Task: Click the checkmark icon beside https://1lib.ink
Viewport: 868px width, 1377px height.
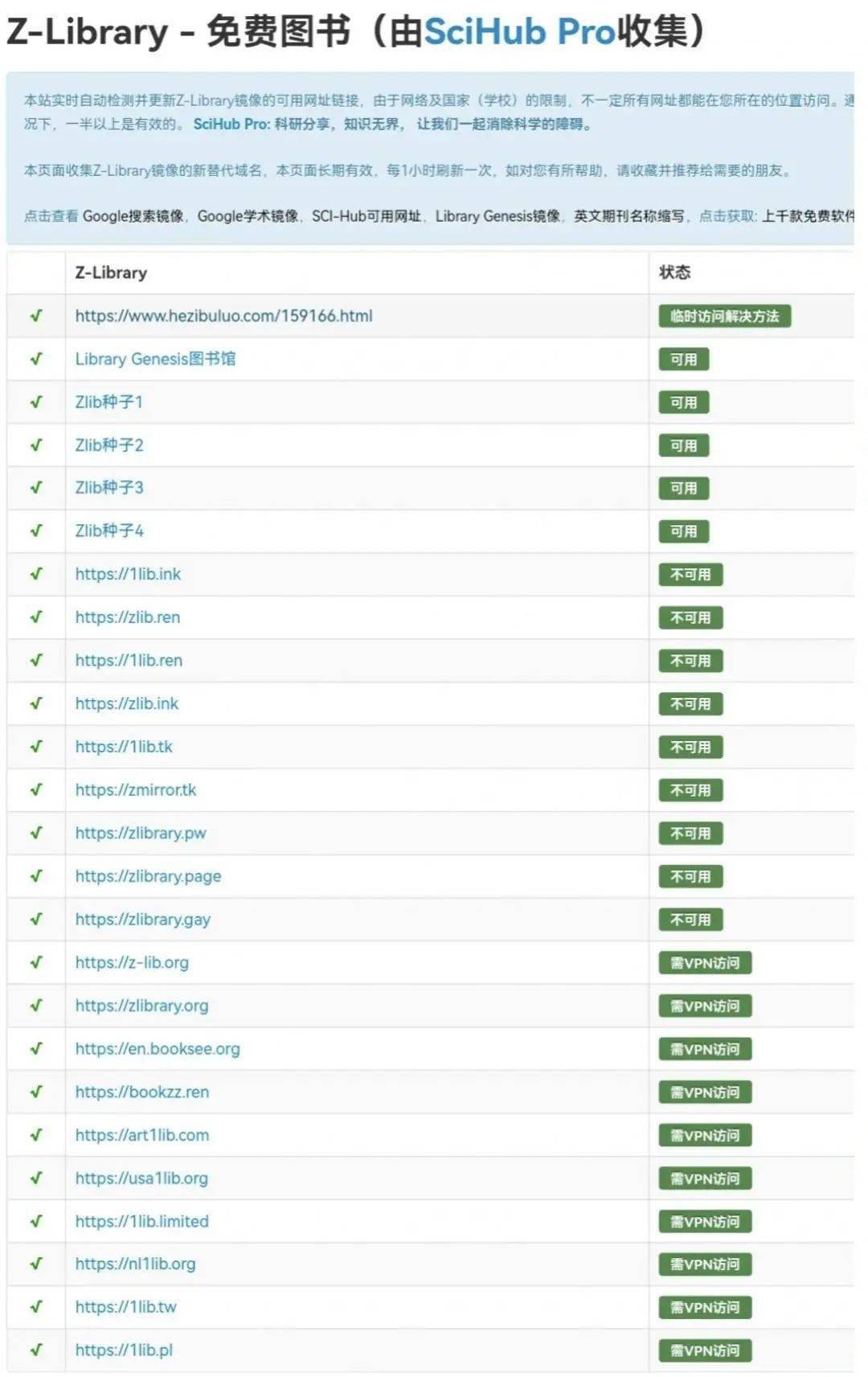Action: point(36,574)
